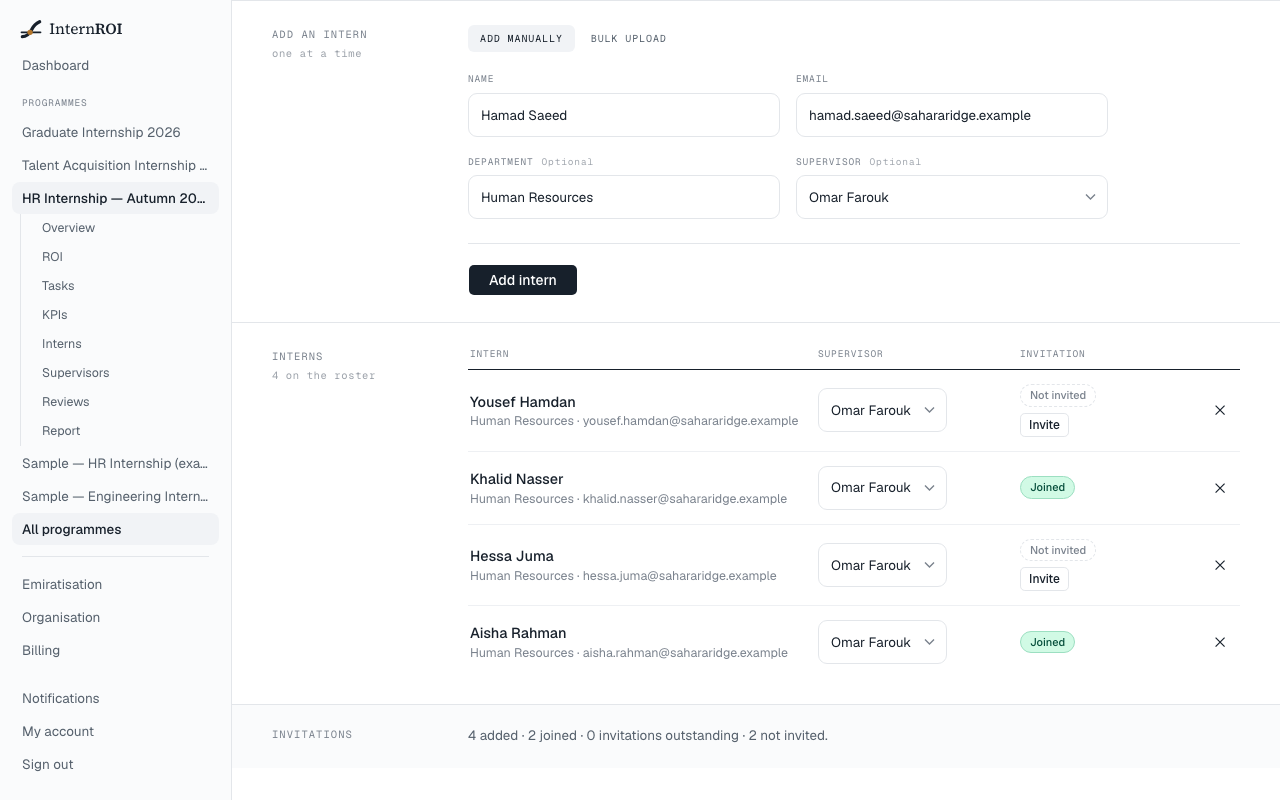
Task: Click Khalid Nasser's Joined status badge
Action: coord(1047,487)
